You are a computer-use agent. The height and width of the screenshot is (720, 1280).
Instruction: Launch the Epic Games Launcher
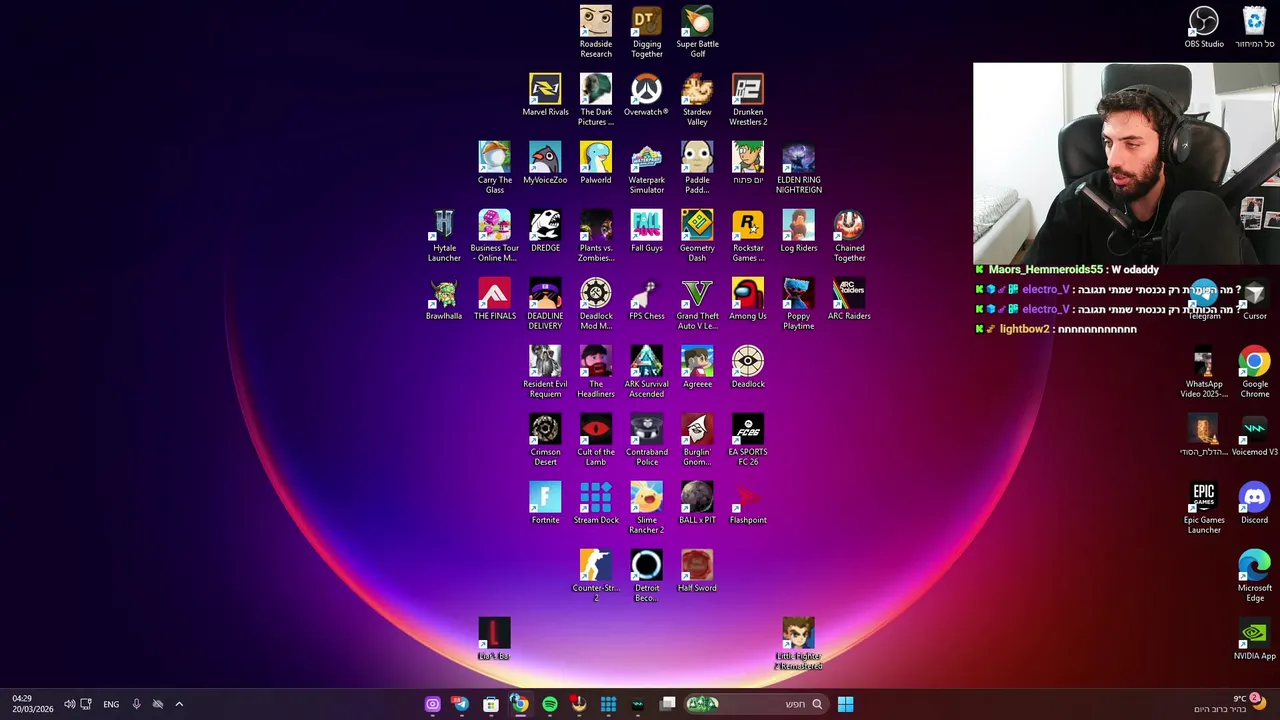[x=1204, y=508]
